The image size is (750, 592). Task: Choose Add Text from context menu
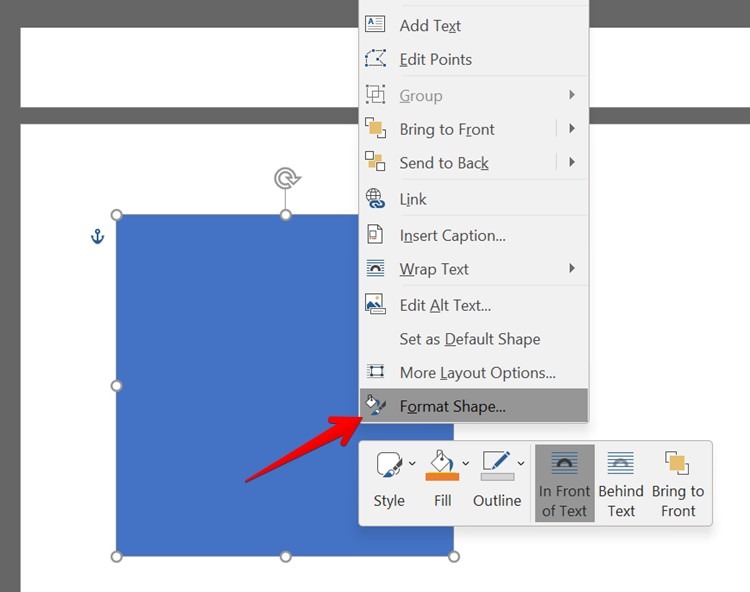(x=474, y=25)
